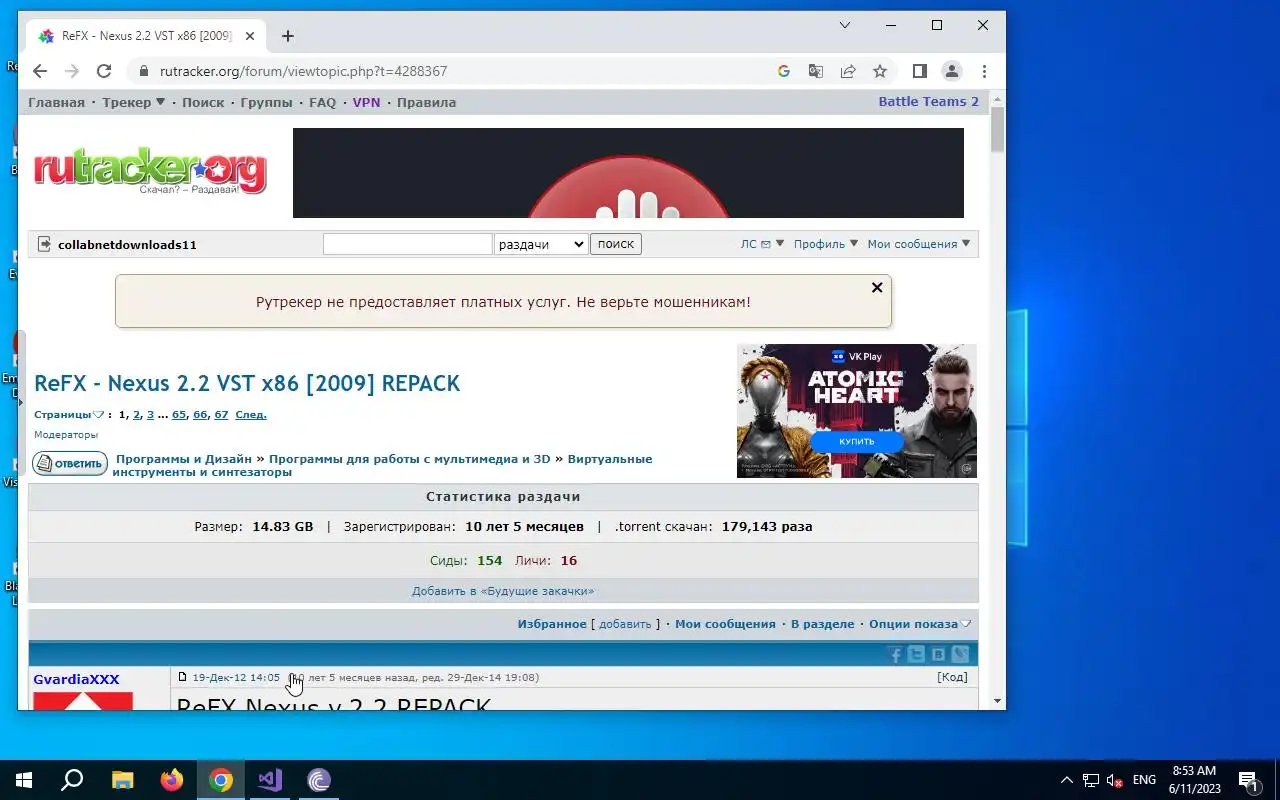Reload the rutracker page
This screenshot has height=800, width=1280.
[x=104, y=71]
